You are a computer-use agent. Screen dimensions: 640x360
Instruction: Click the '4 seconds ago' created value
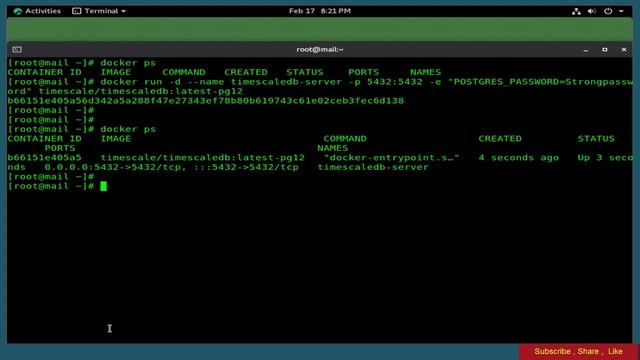518,158
